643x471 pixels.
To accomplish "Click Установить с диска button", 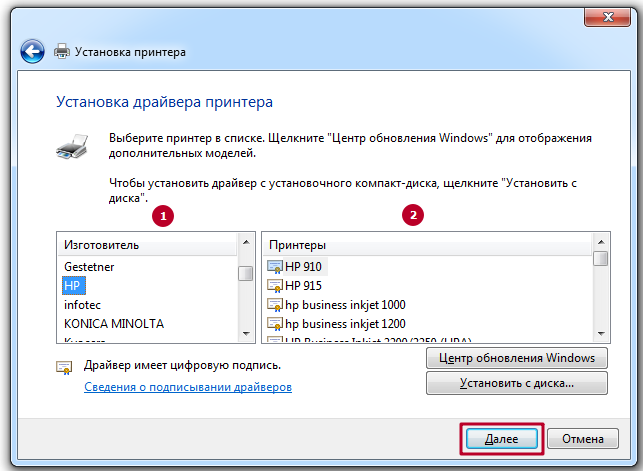I will (517, 383).
